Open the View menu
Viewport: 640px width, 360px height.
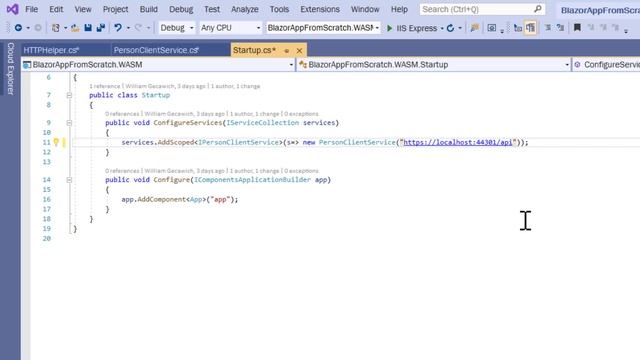[x=83, y=9]
